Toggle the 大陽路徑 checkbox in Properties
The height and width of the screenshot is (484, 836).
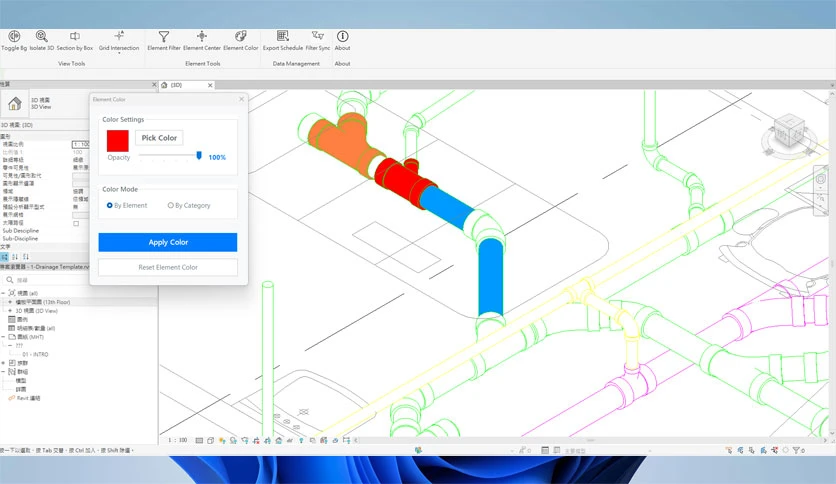pyautogui.click(x=76, y=223)
